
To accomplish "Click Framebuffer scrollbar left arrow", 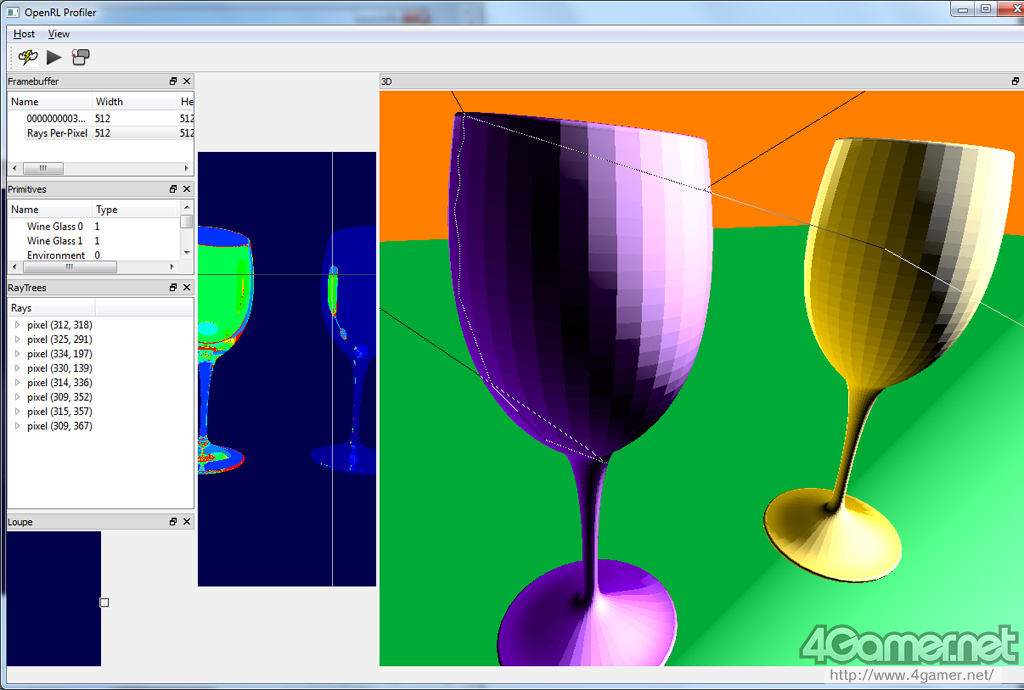I will 14,168.
